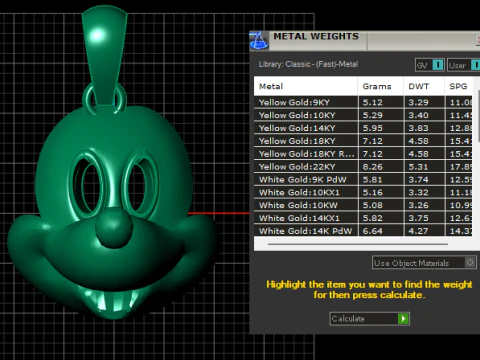Select the Yellow Gold:18KY R... row
480x360 pixels.
(363, 154)
